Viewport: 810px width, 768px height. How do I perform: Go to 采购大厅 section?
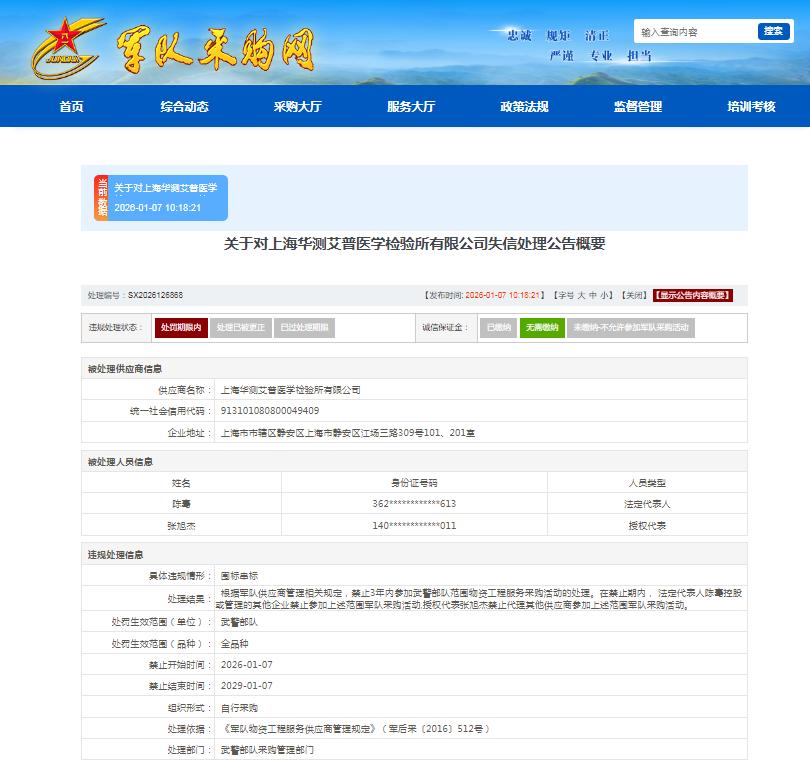tap(298, 106)
